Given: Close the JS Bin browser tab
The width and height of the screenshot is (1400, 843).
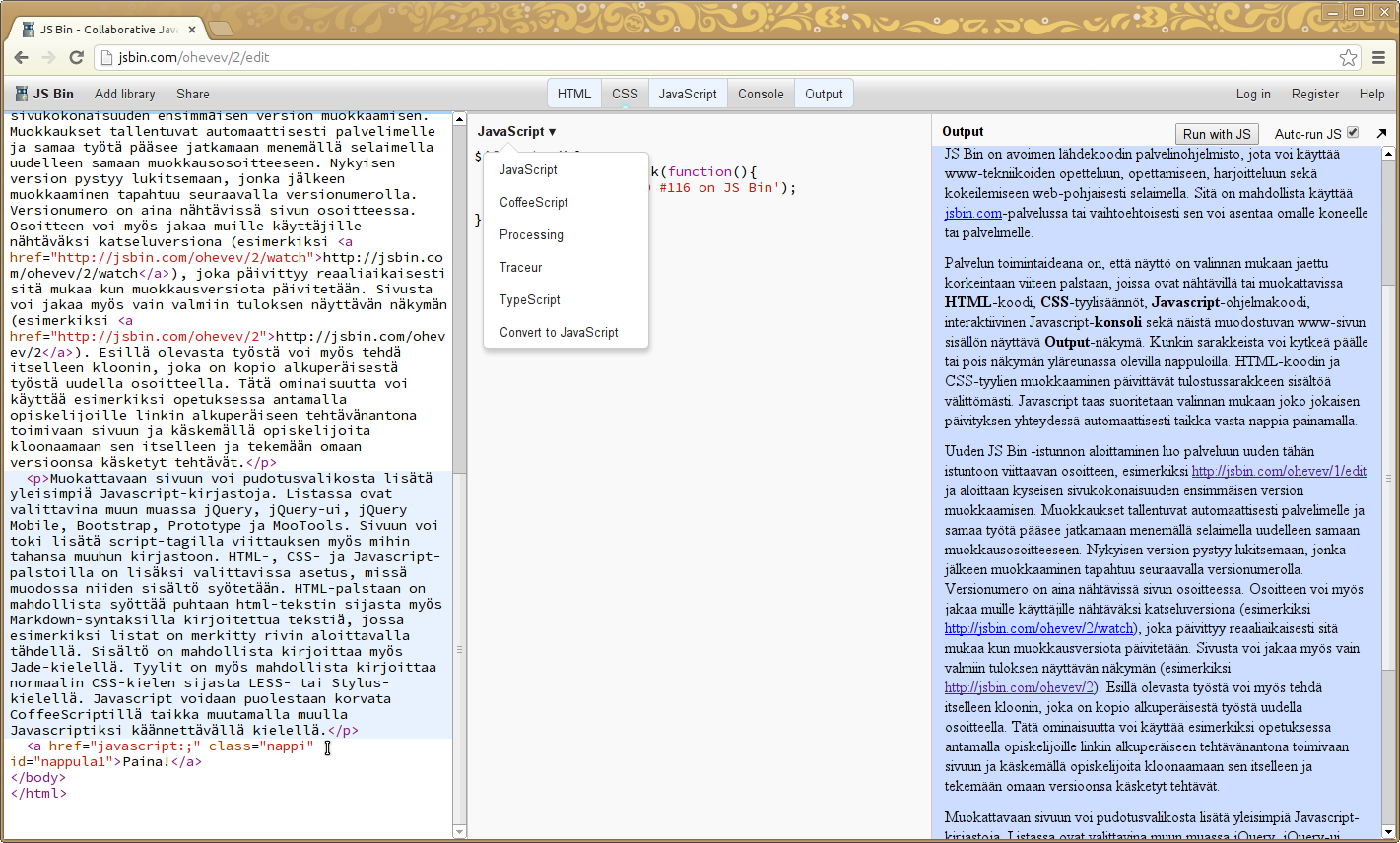Looking at the screenshot, I should (192, 30).
